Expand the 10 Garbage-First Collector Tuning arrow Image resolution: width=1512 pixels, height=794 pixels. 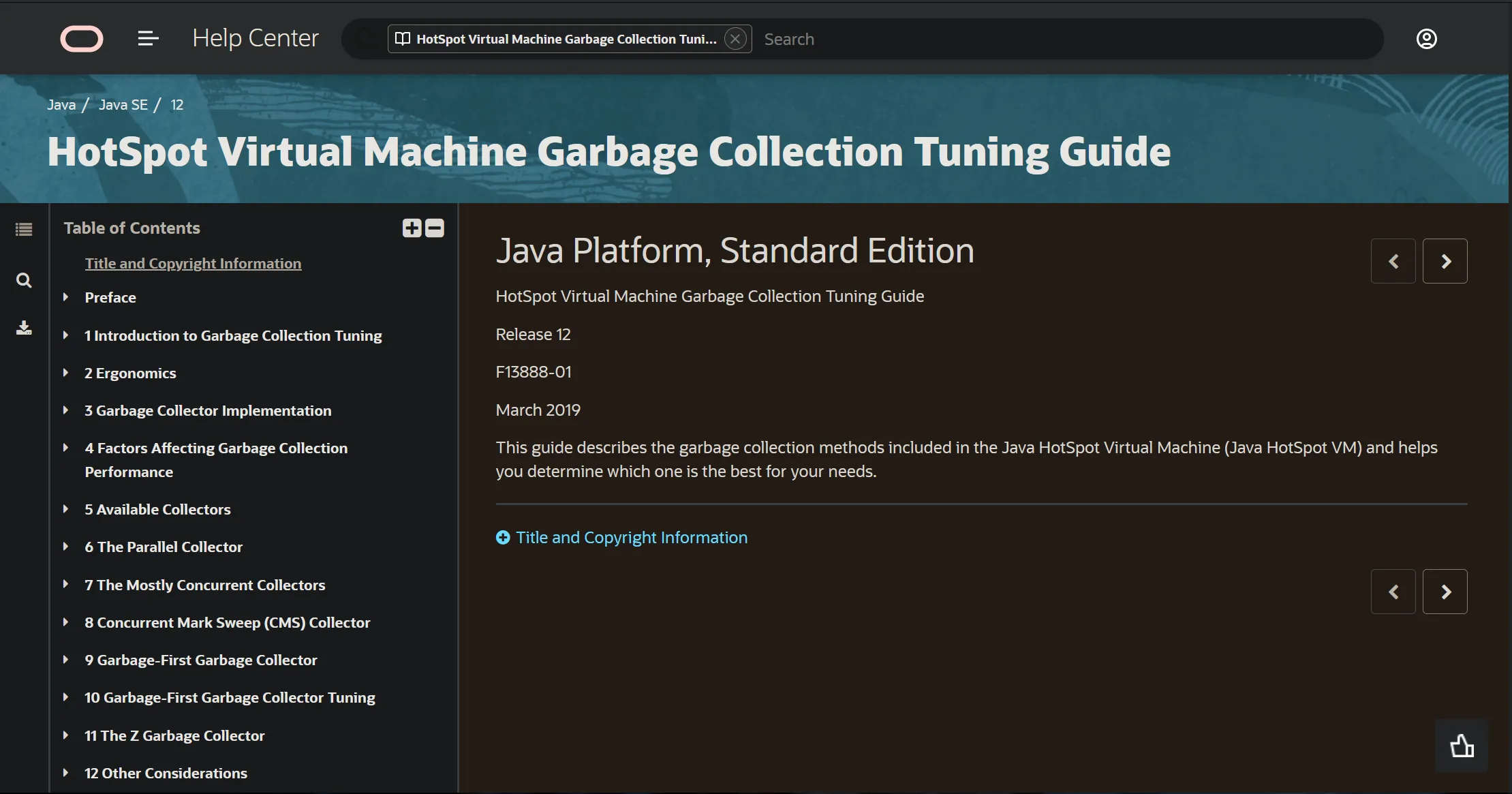(65, 697)
